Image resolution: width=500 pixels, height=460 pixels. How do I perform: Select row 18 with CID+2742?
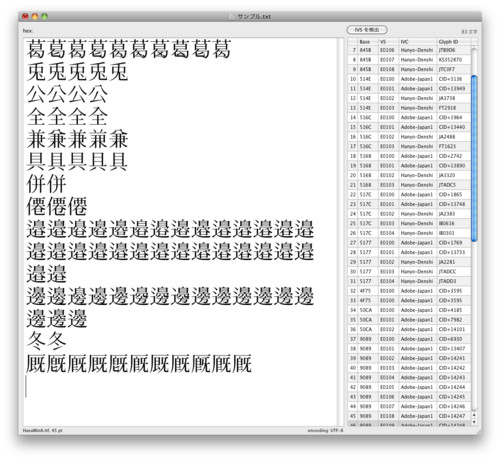[x=409, y=156]
